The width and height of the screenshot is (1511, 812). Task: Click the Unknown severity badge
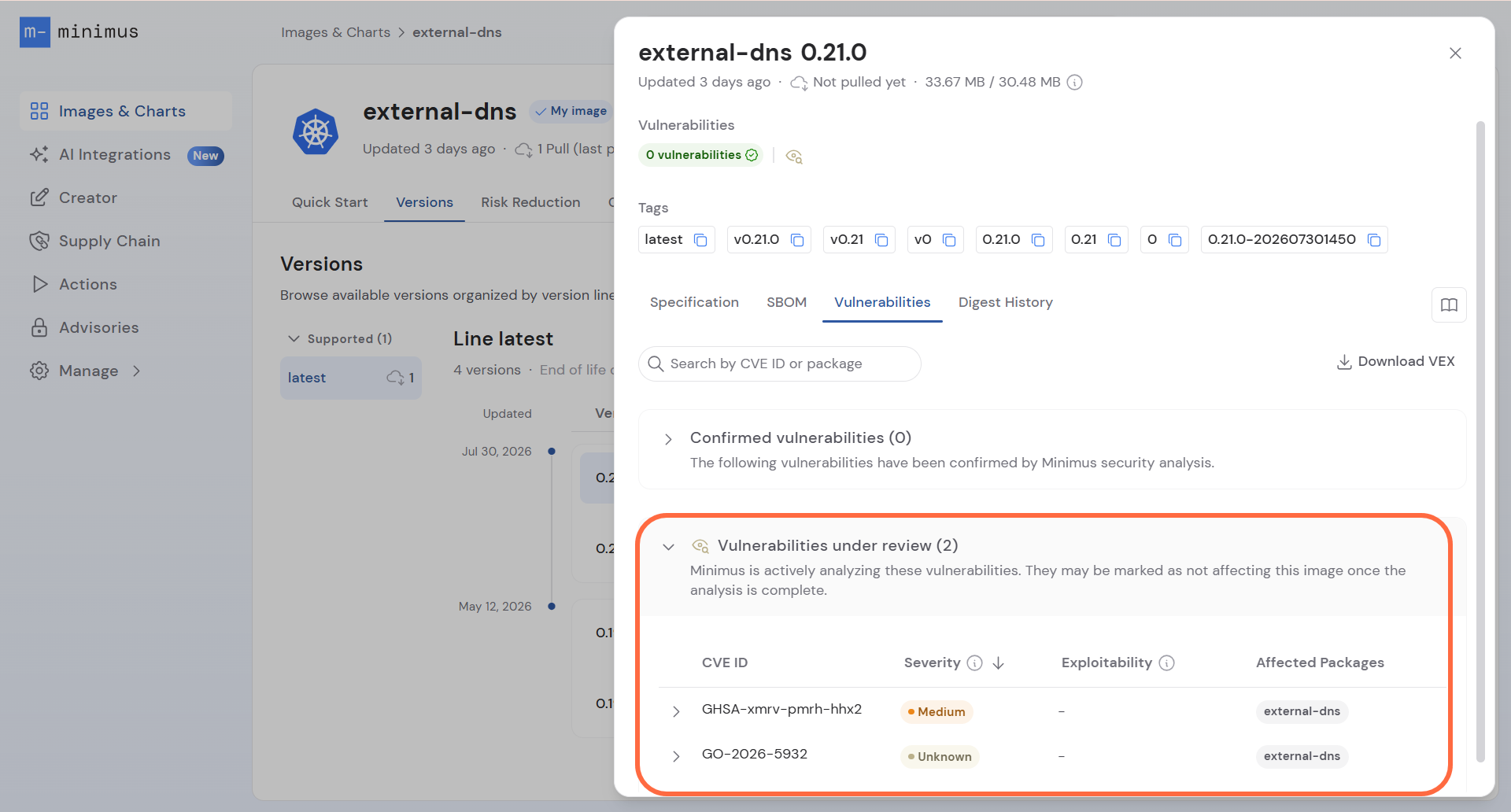[940, 756]
